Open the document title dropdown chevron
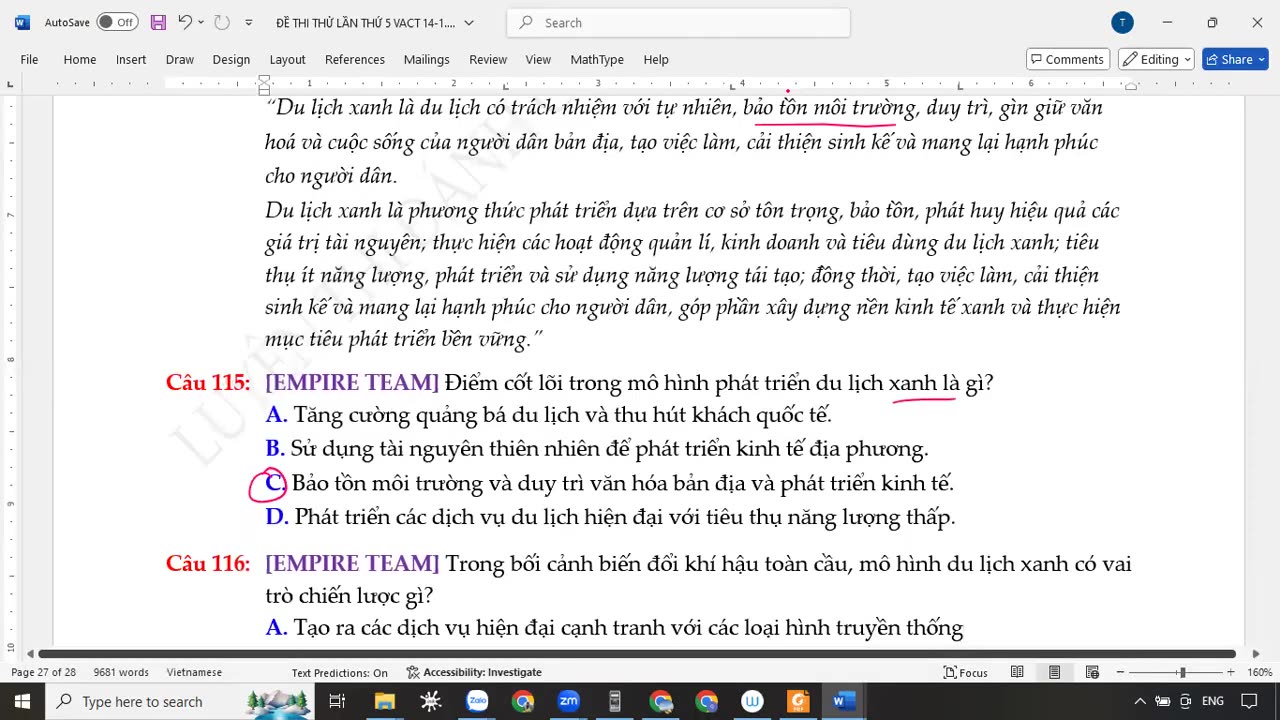Viewport: 1280px width, 720px height. (469, 22)
